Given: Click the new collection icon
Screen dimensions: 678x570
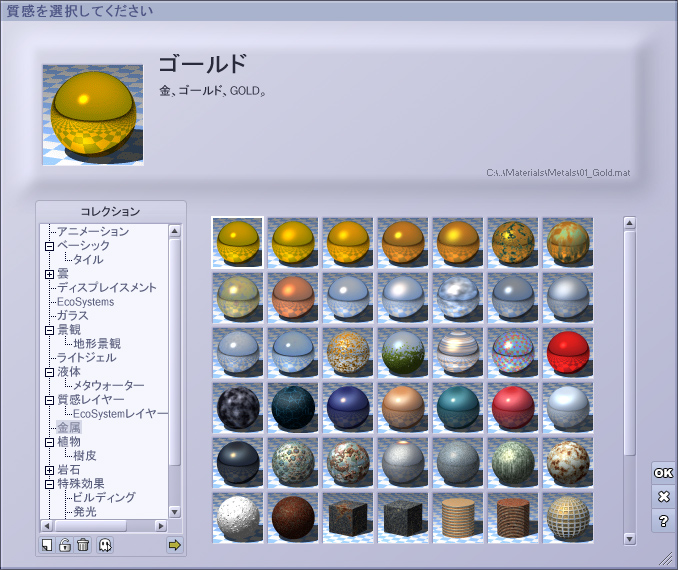Looking at the screenshot, I should click(x=47, y=545).
